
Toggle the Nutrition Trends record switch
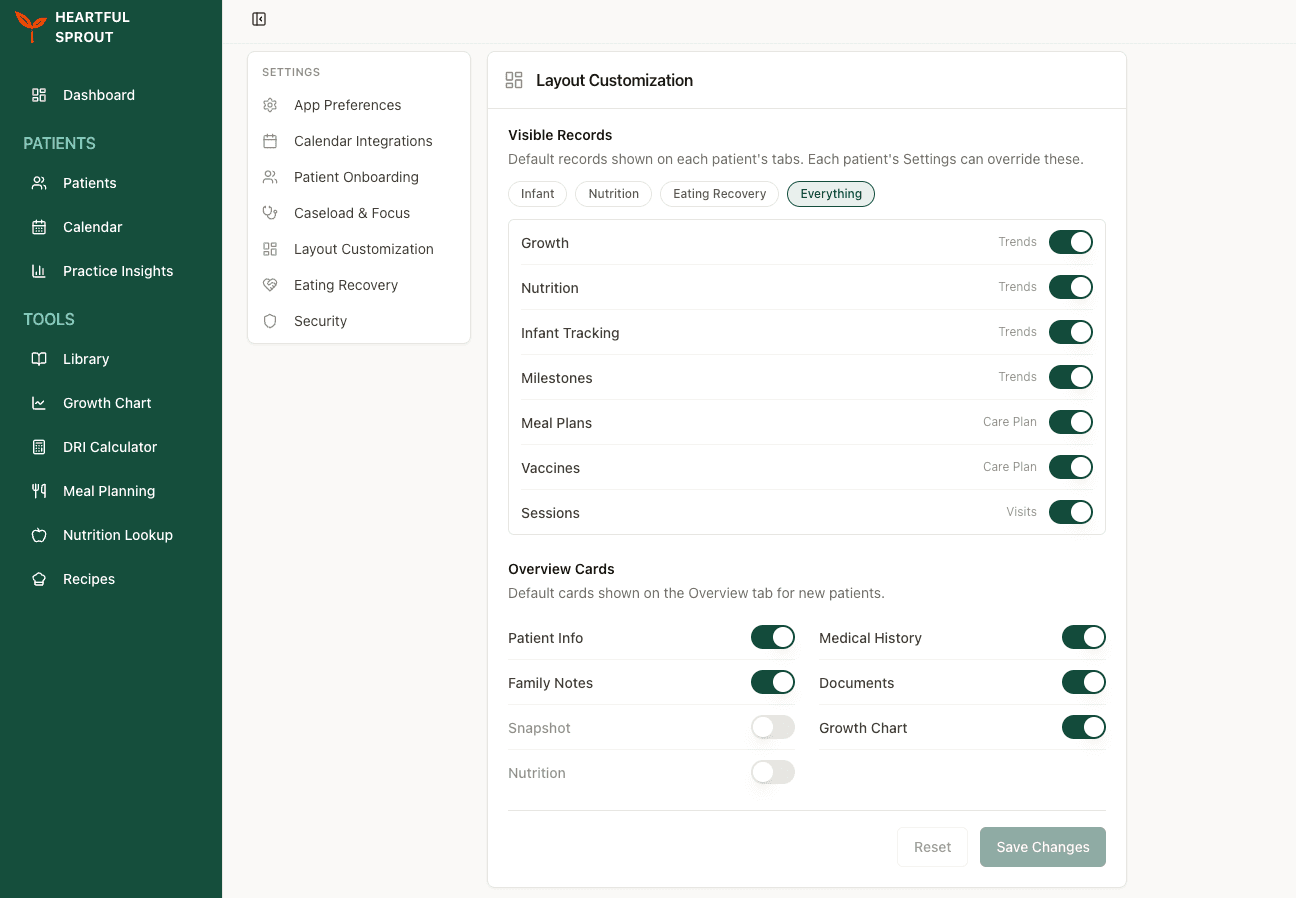(x=1071, y=287)
